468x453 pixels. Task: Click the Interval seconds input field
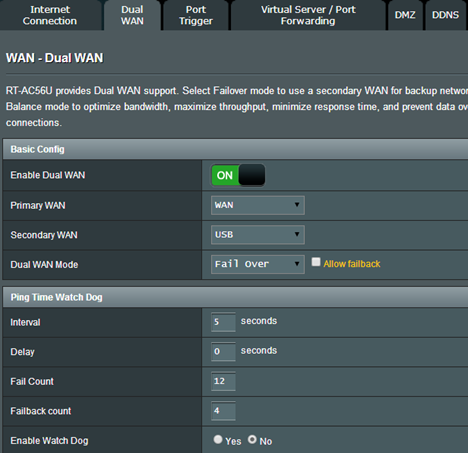[x=223, y=322]
